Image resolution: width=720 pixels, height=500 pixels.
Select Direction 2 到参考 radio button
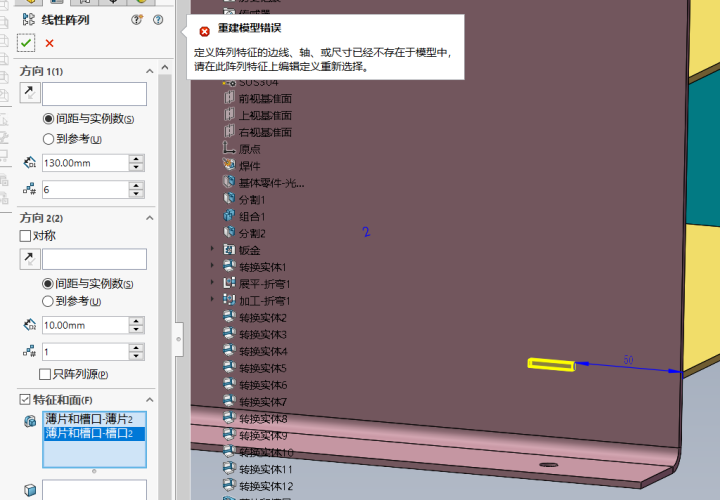click(47, 301)
